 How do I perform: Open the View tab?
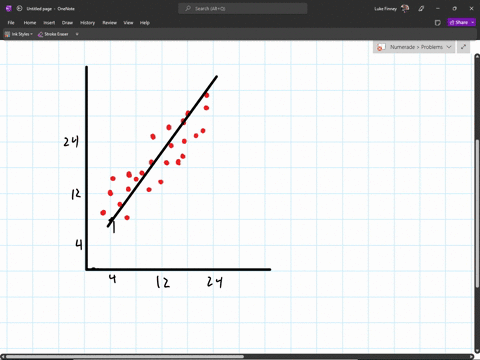pos(128,23)
